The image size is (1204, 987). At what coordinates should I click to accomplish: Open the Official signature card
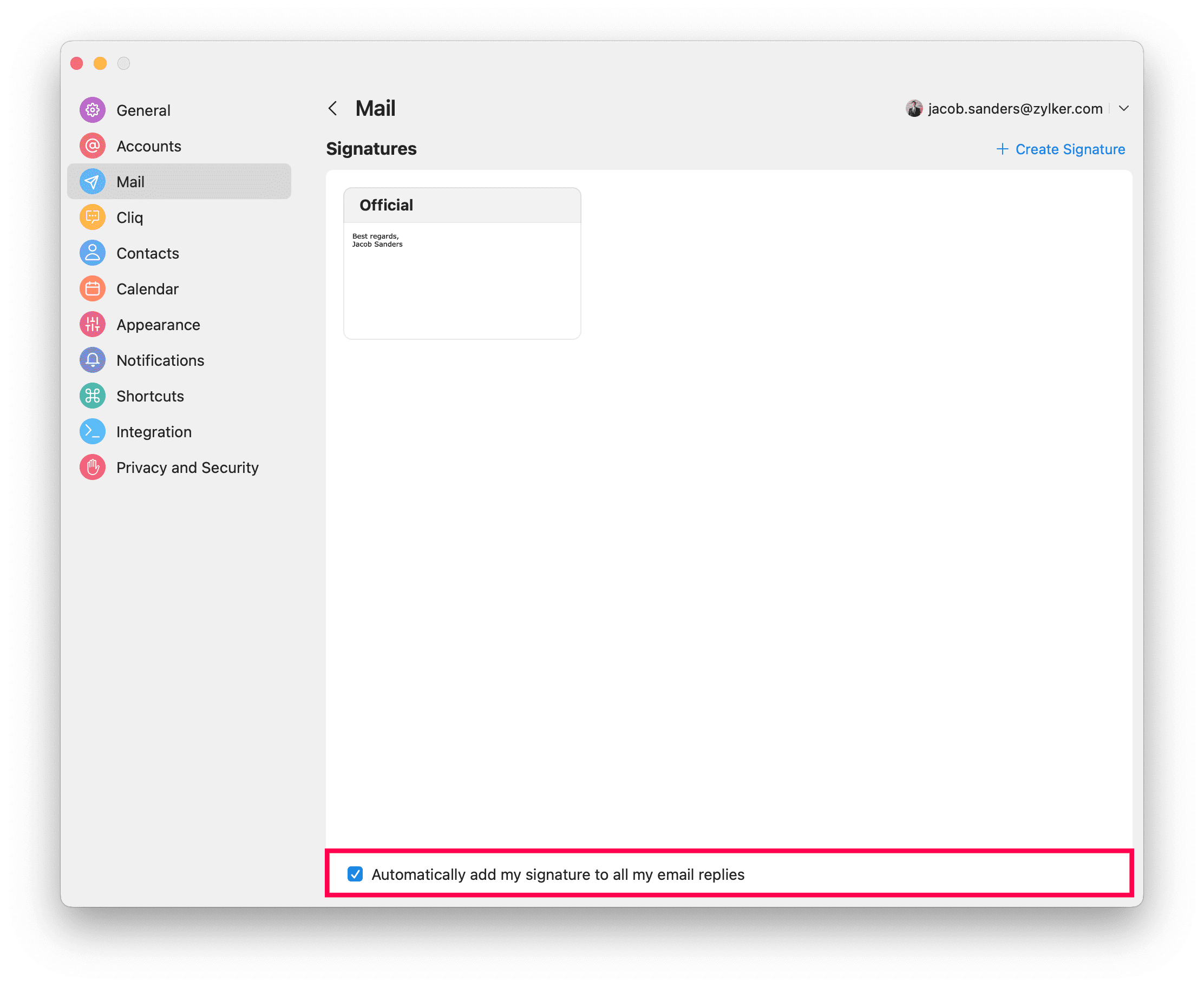click(x=462, y=263)
